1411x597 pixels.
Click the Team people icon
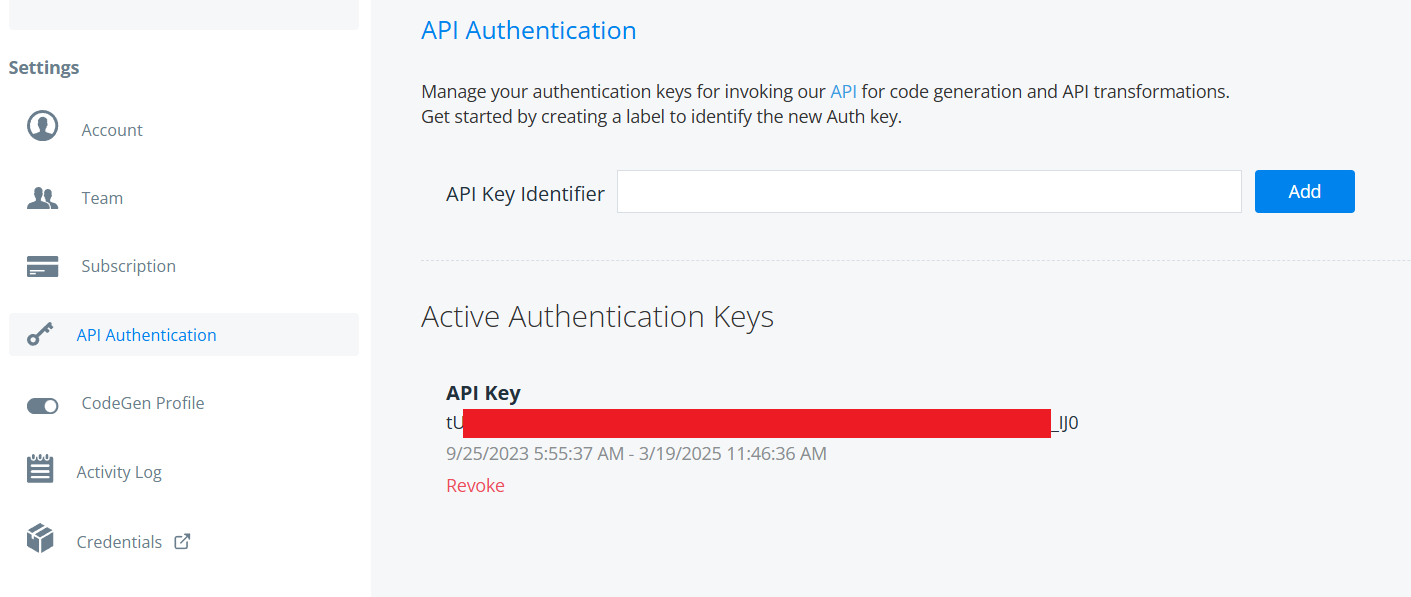(x=42, y=198)
